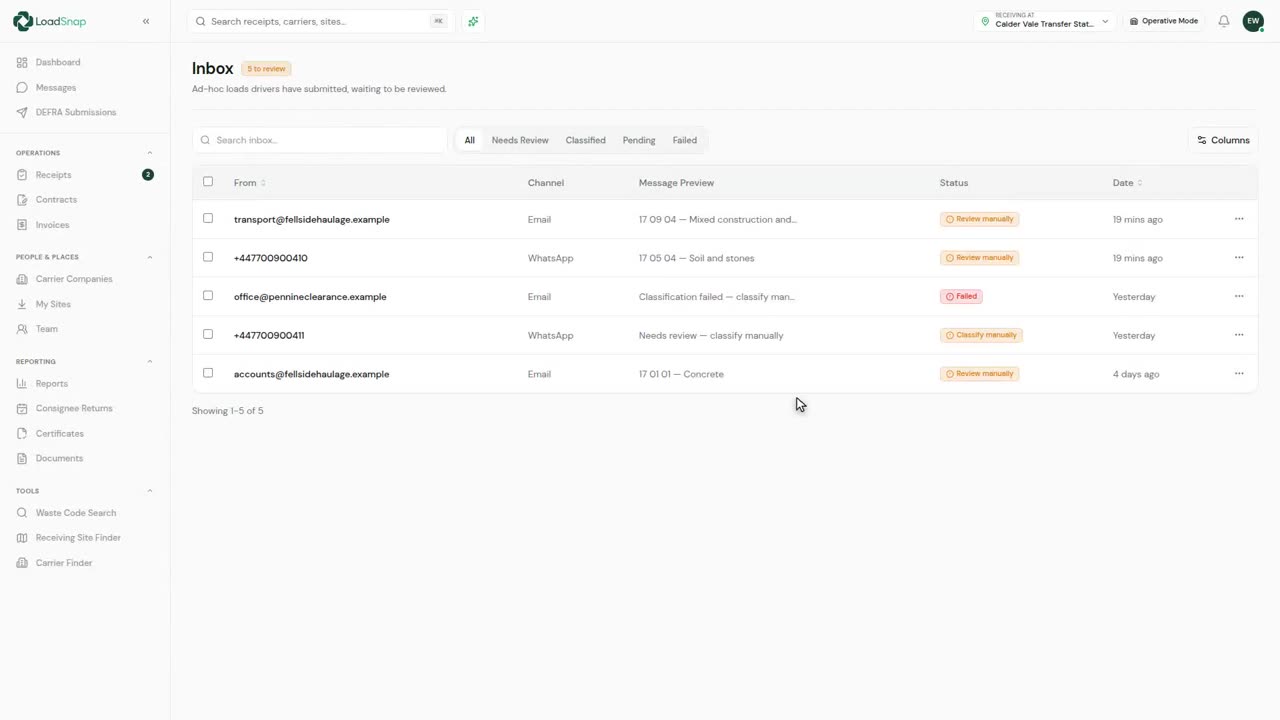
Task: Open row menu for office@pennineclearance.example
Action: click(x=1239, y=296)
